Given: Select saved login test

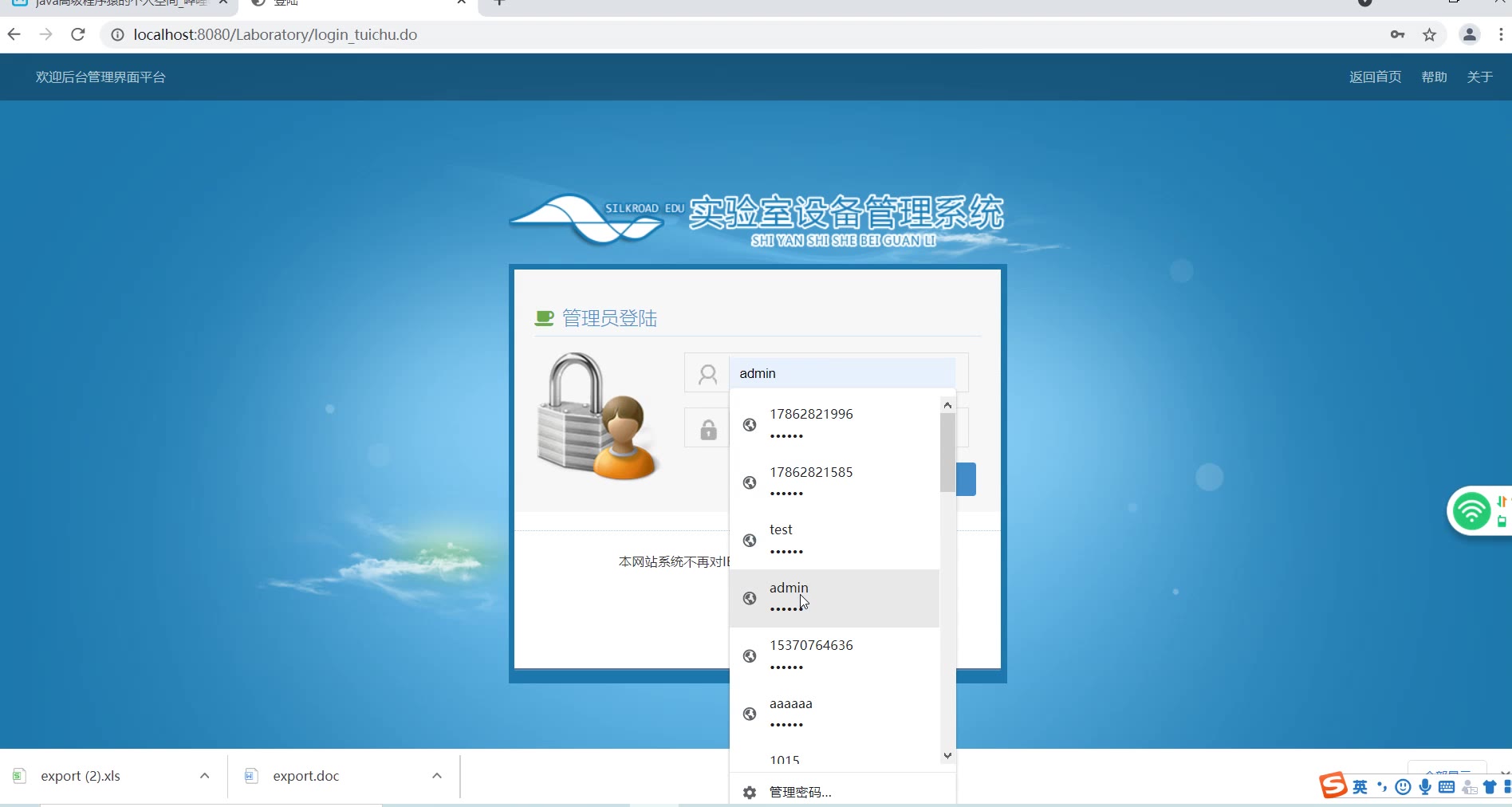Looking at the screenshot, I should pos(834,541).
